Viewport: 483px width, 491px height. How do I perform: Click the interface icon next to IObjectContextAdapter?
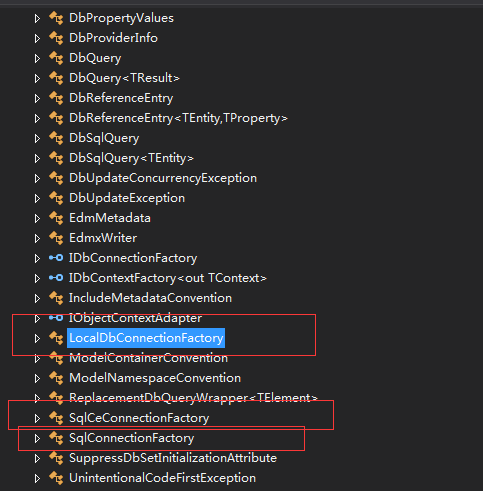56,318
